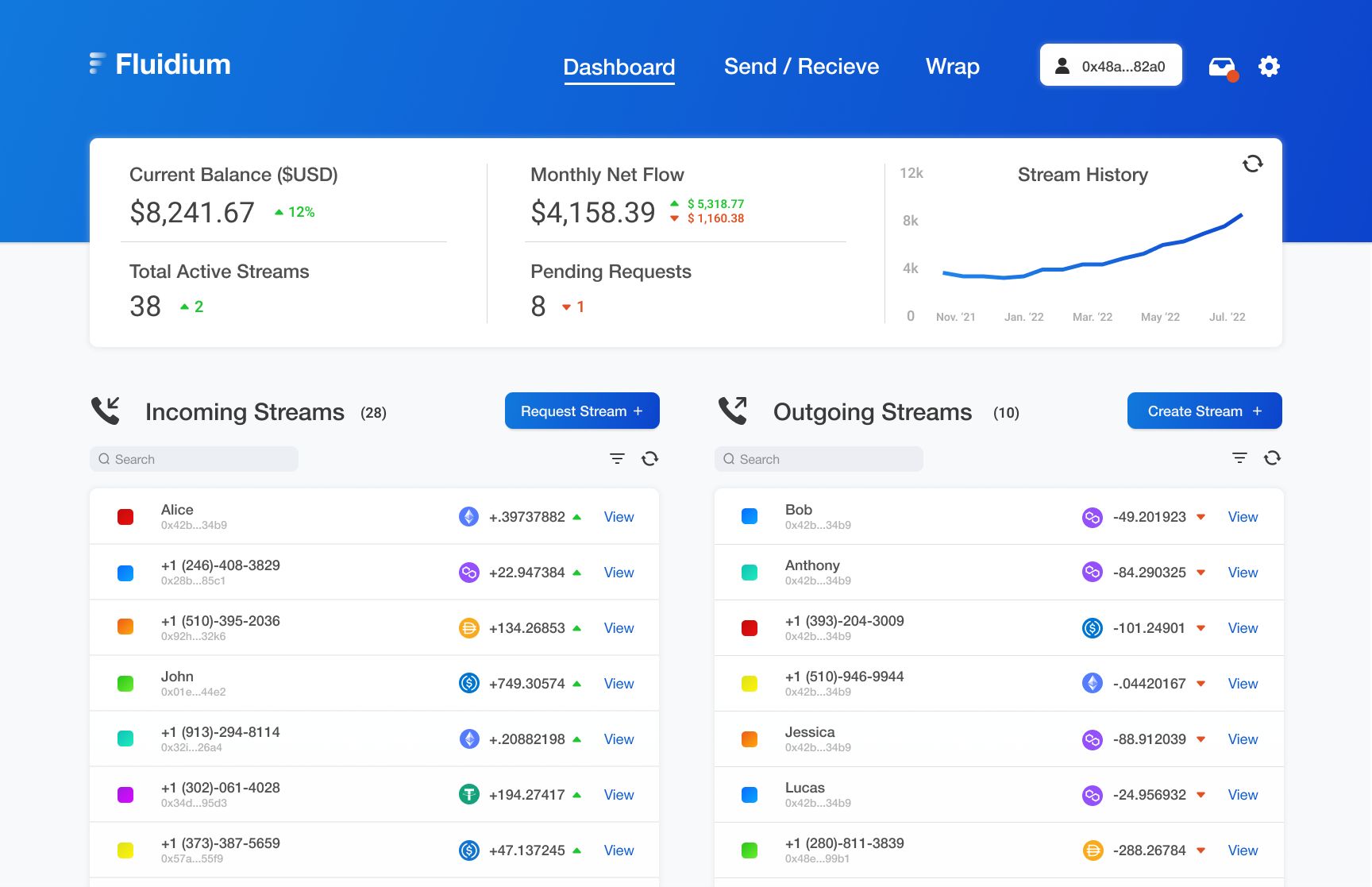The width and height of the screenshot is (1372, 887).
Task: Click the Polygon token icon in Anthony's row
Action: point(1093,573)
